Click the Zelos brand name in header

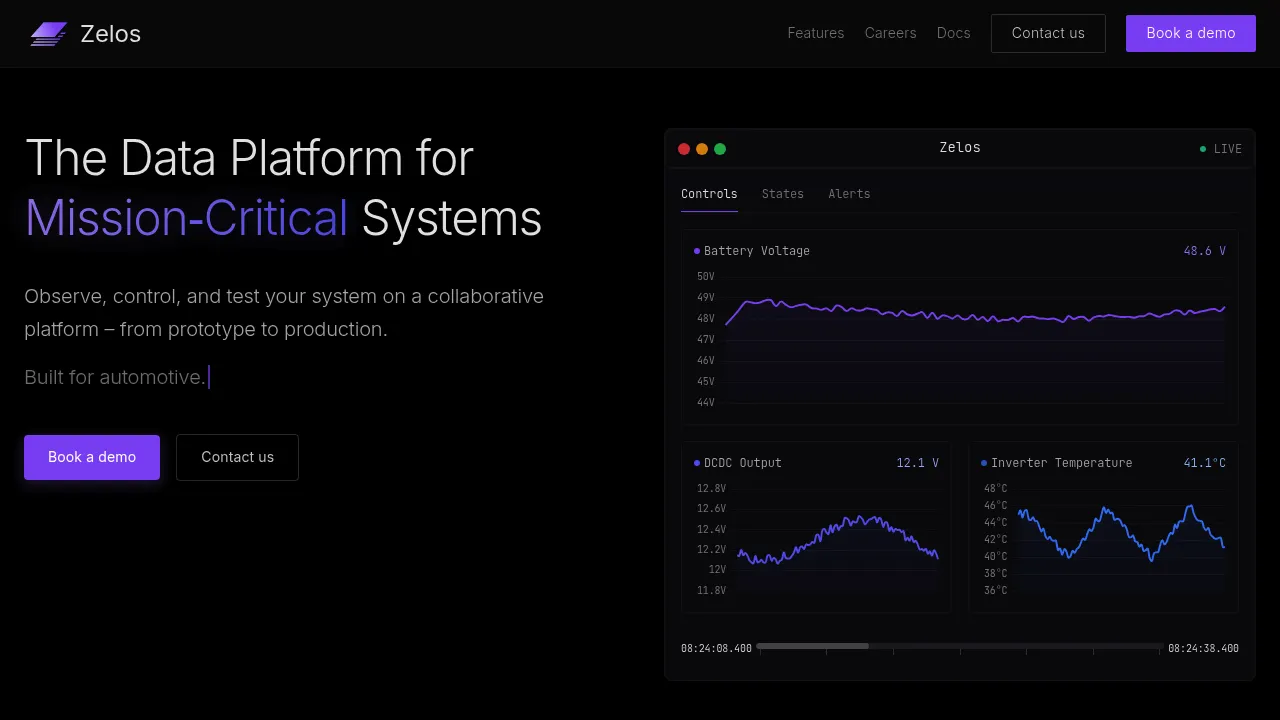(111, 34)
